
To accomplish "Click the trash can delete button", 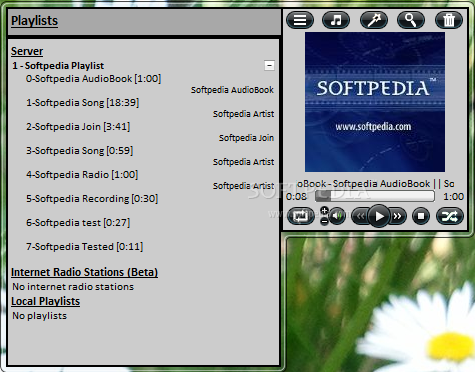I will tap(449, 20).
